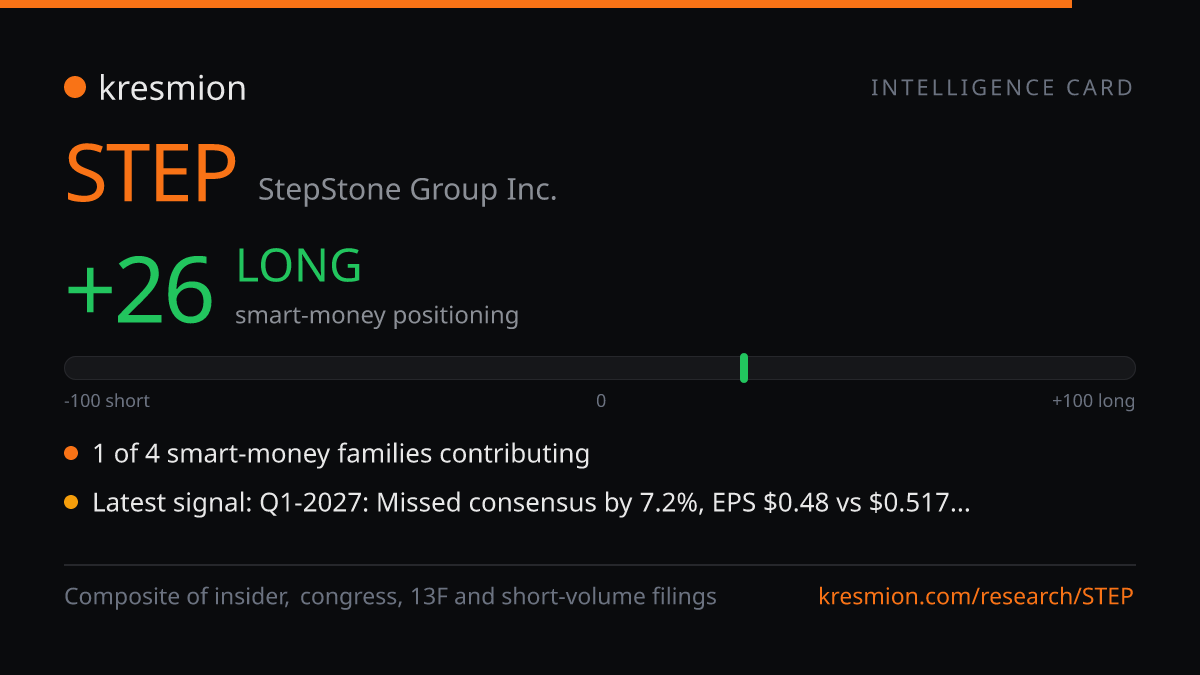Viewport: 1200px width, 675px height.
Task: Click the orange kresmion logo dot
Action: (x=75, y=88)
